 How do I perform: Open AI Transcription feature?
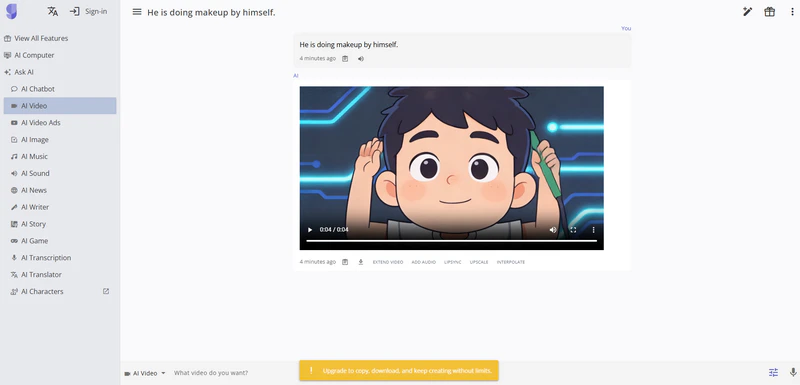[60, 257]
